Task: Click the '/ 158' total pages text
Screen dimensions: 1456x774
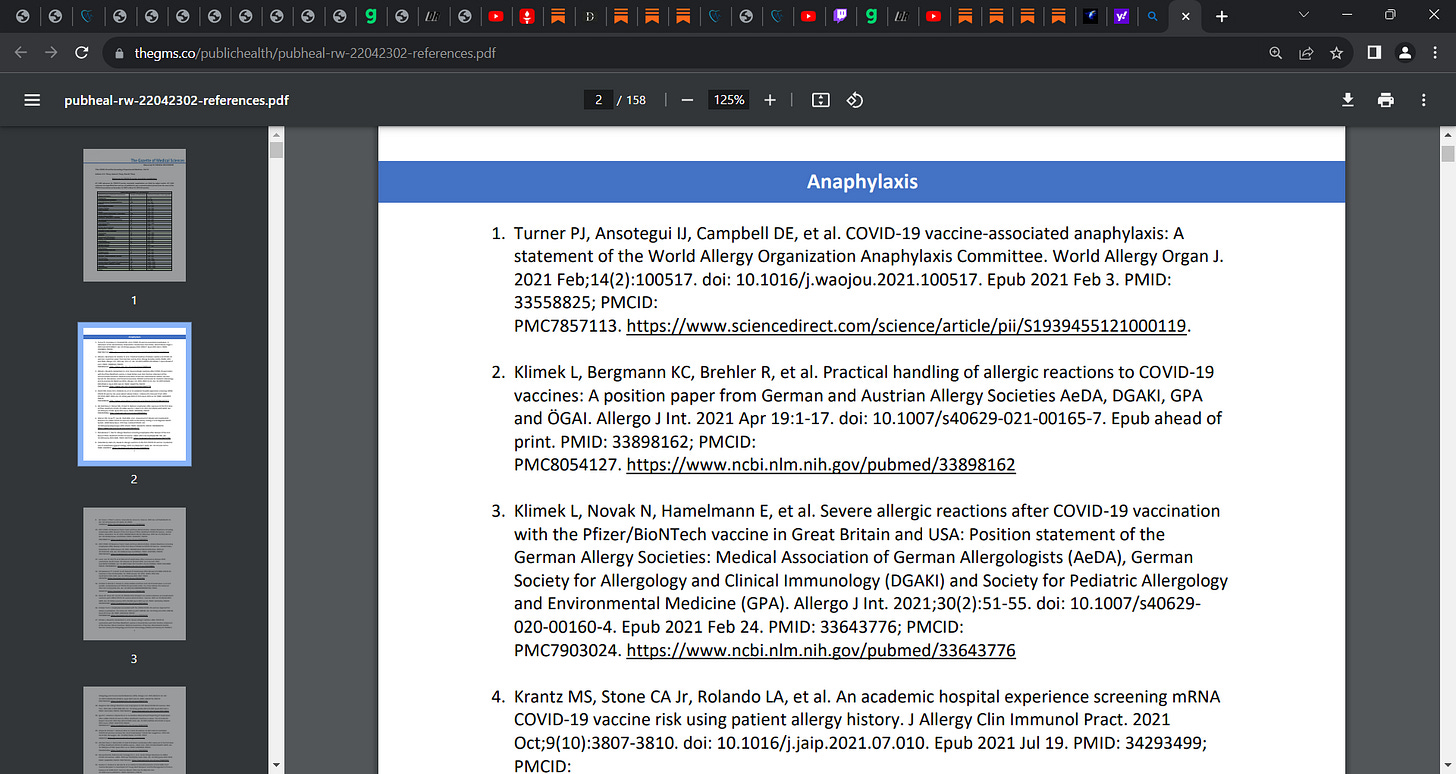Action: pyautogui.click(x=631, y=100)
